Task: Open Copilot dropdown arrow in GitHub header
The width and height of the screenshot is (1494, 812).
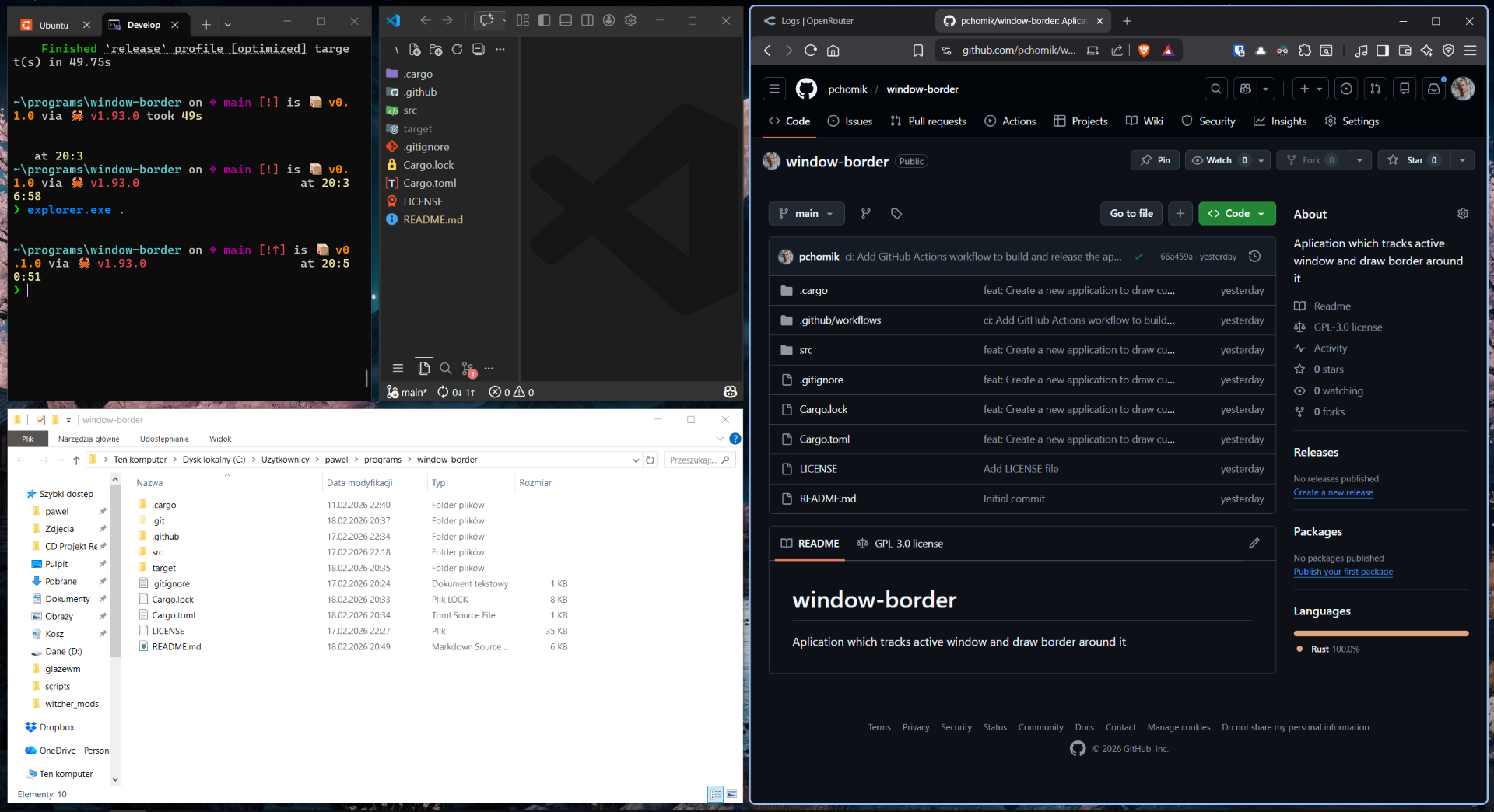Action: point(1266,89)
